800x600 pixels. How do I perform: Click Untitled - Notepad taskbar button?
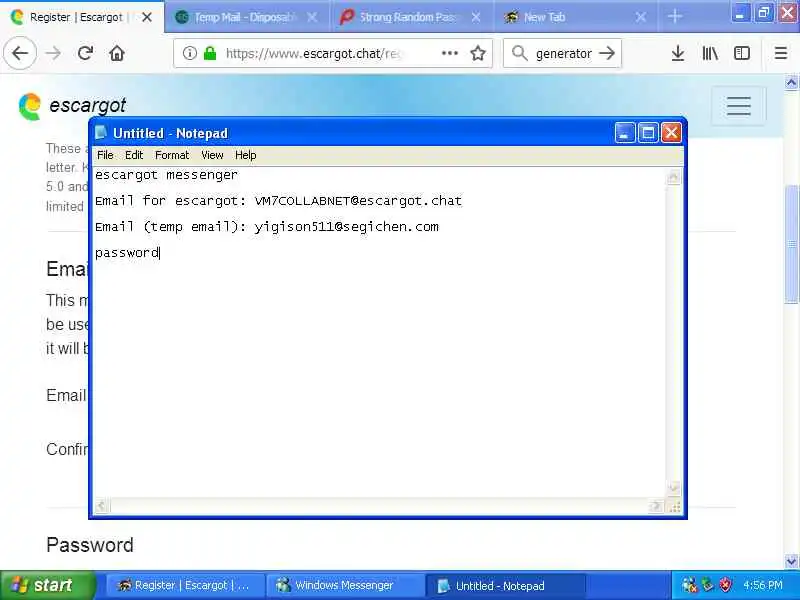[505, 585]
